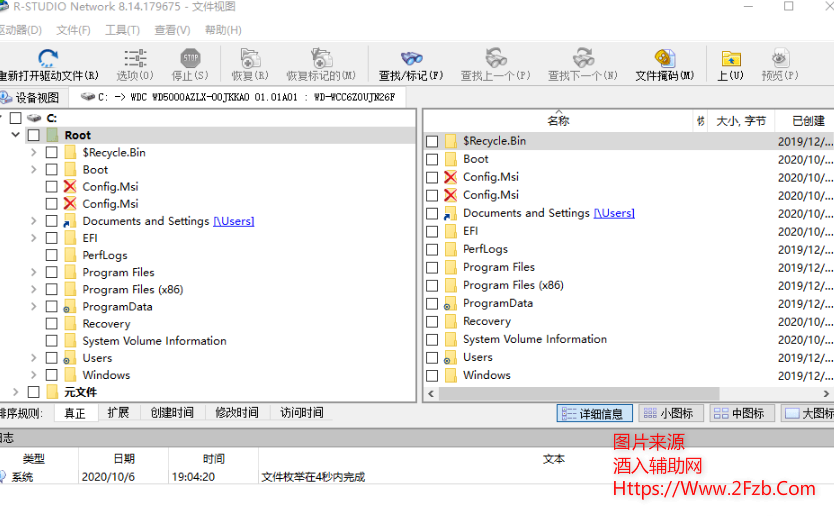
Task: Check the Root checkbox in tree
Action: pyautogui.click(x=34, y=135)
